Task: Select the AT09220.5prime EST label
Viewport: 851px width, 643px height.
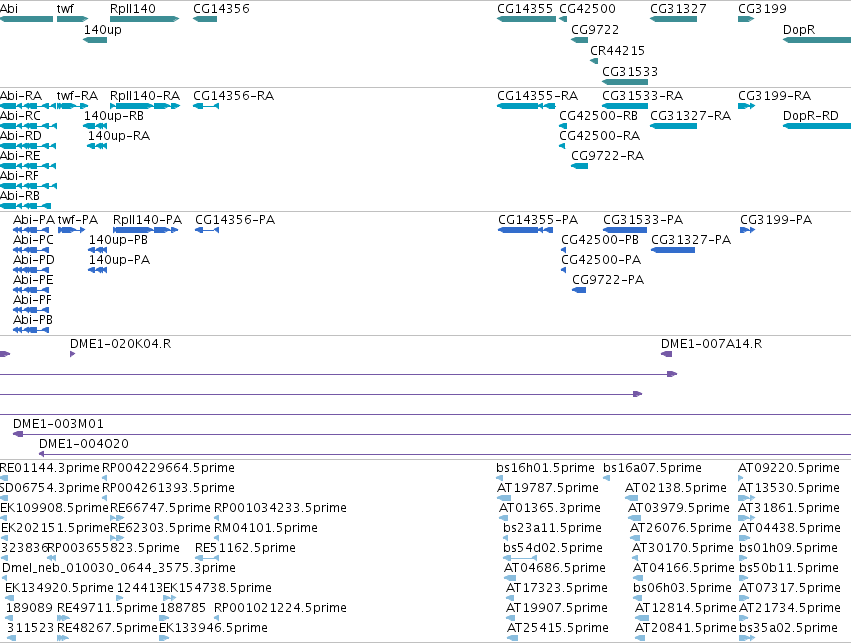Action: tap(789, 468)
